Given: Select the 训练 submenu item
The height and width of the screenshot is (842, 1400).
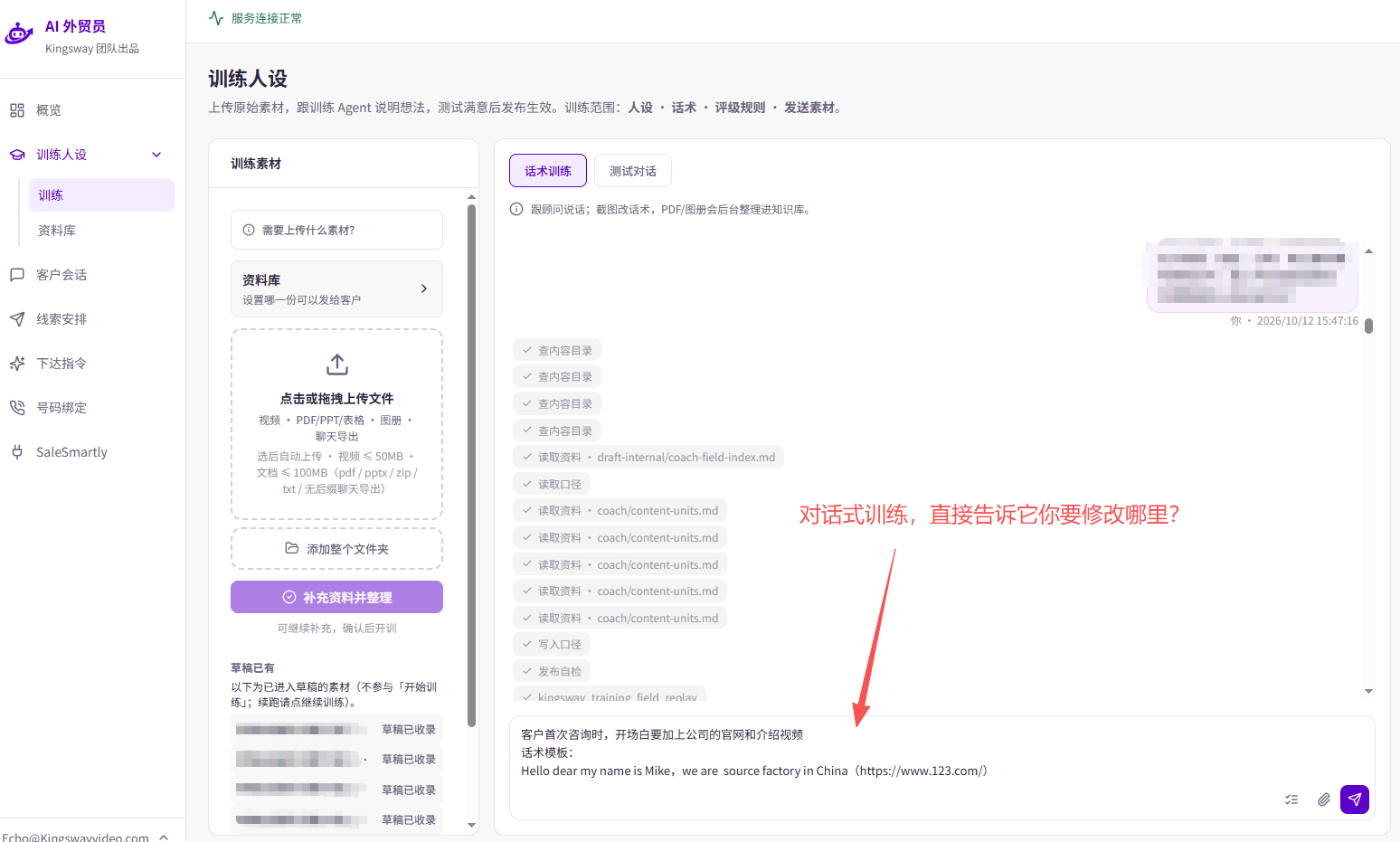Looking at the screenshot, I should 101,195.
